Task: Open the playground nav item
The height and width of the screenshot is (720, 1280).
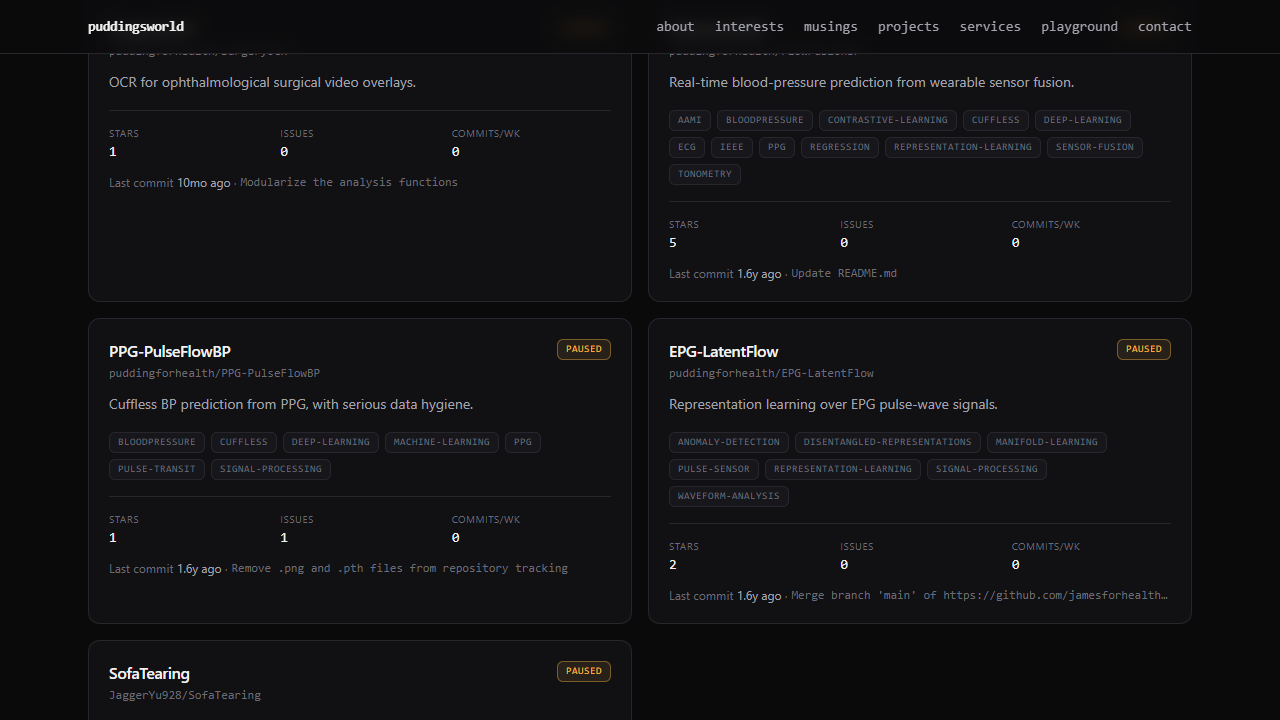Action: pos(1079,27)
